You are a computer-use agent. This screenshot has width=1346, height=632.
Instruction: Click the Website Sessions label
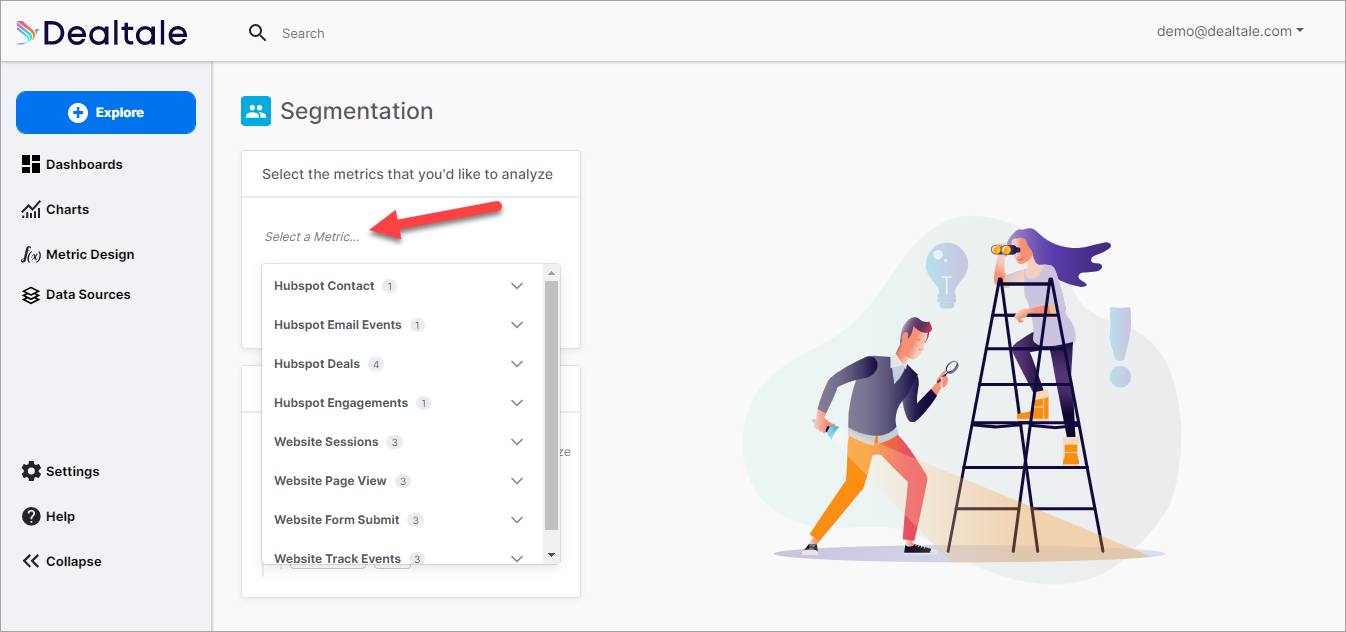(x=326, y=442)
